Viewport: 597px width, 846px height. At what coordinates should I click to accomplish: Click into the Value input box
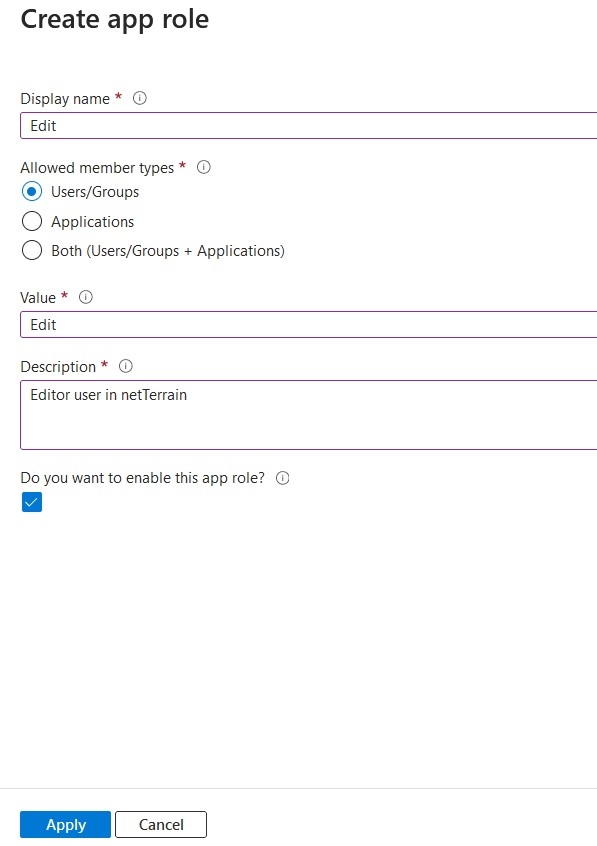[309, 325]
